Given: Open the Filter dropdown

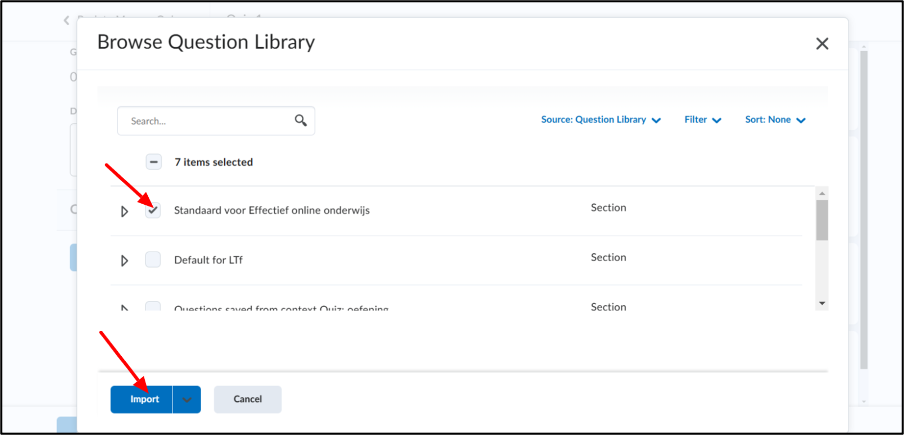Looking at the screenshot, I should (703, 120).
